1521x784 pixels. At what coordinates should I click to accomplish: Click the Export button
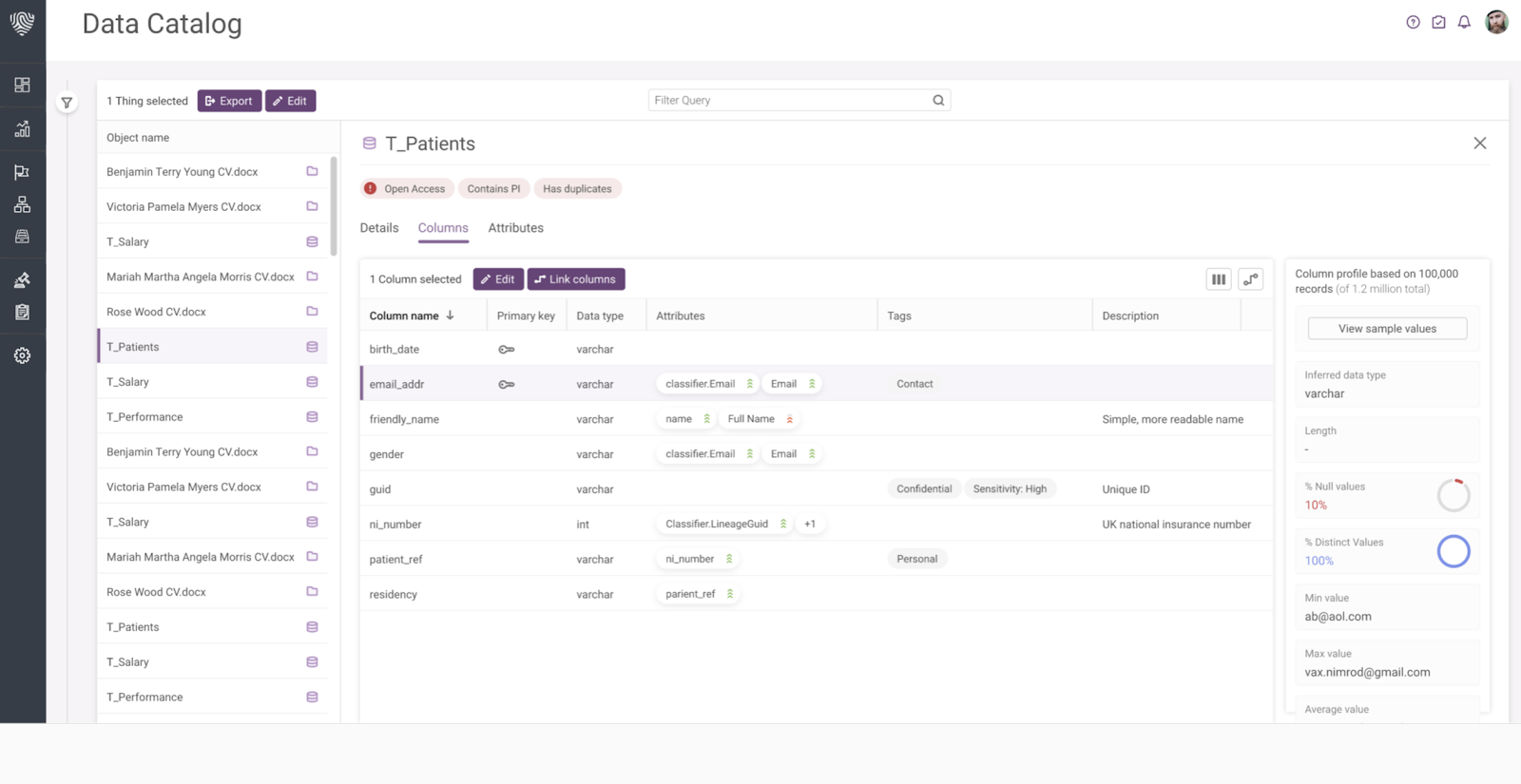click(x=229, y=101)
